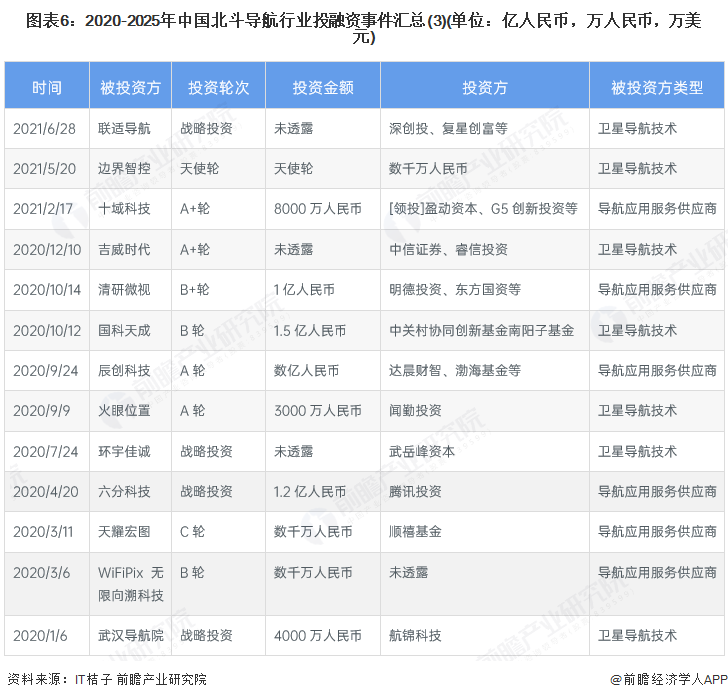Click the chart title starting with 图表6
This screenshot has width=728, height=700.
364,27
